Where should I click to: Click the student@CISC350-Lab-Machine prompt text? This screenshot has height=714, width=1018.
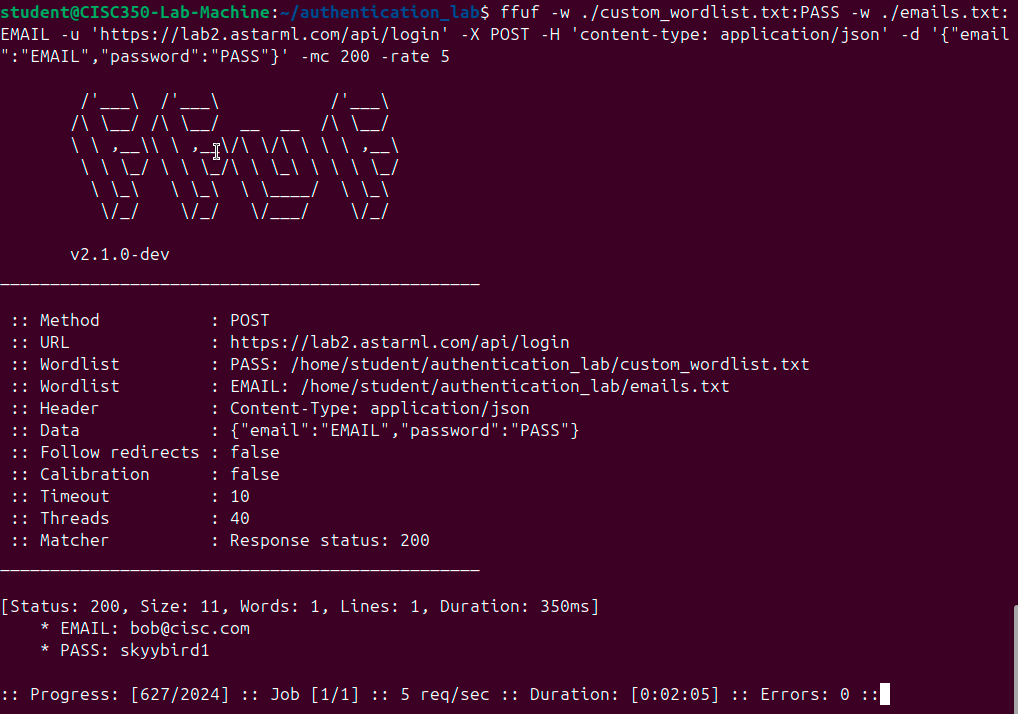click(x=135, y=12)
